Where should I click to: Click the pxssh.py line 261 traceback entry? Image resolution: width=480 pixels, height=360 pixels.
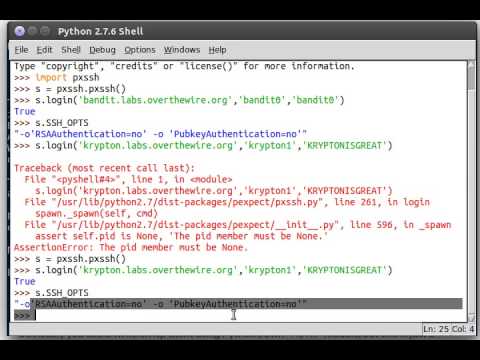227,202
